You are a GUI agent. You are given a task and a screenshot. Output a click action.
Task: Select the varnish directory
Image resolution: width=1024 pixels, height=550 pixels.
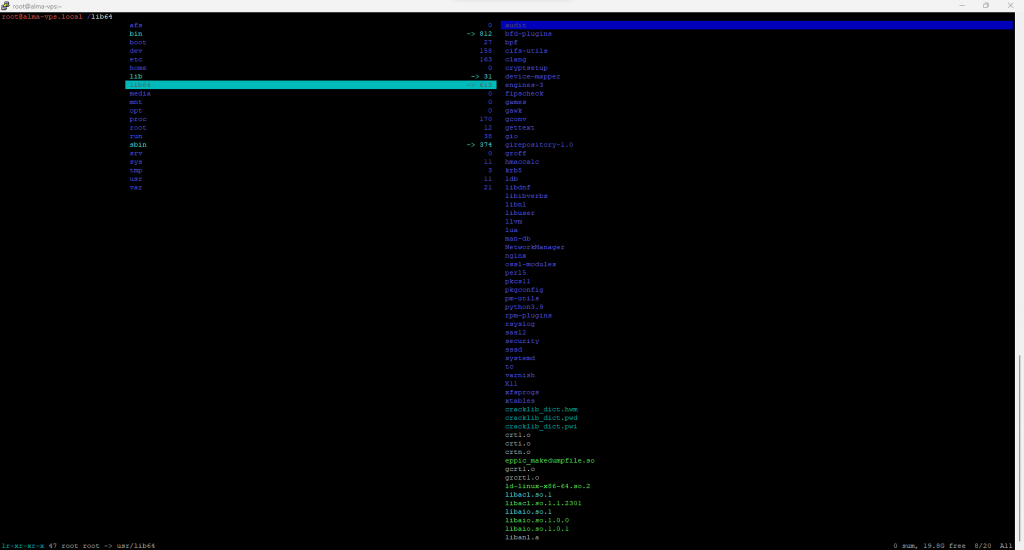coord(519,375)
